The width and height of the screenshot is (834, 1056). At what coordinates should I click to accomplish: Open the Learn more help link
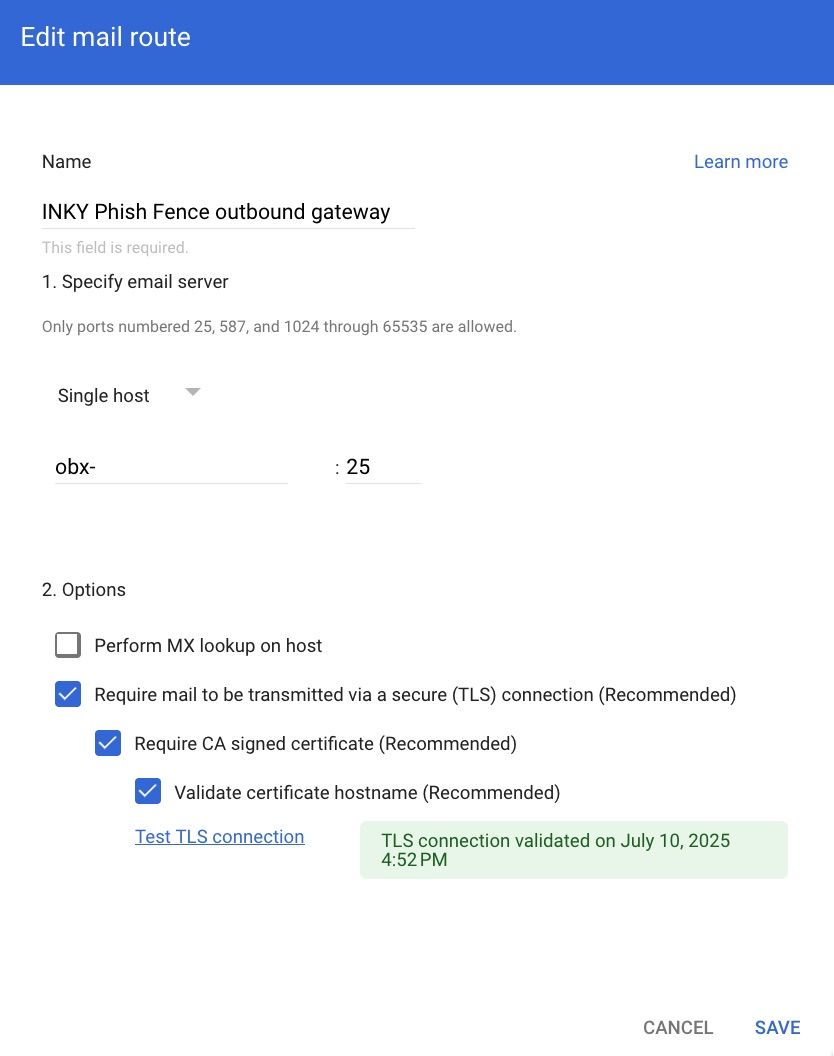coord(740,162)
